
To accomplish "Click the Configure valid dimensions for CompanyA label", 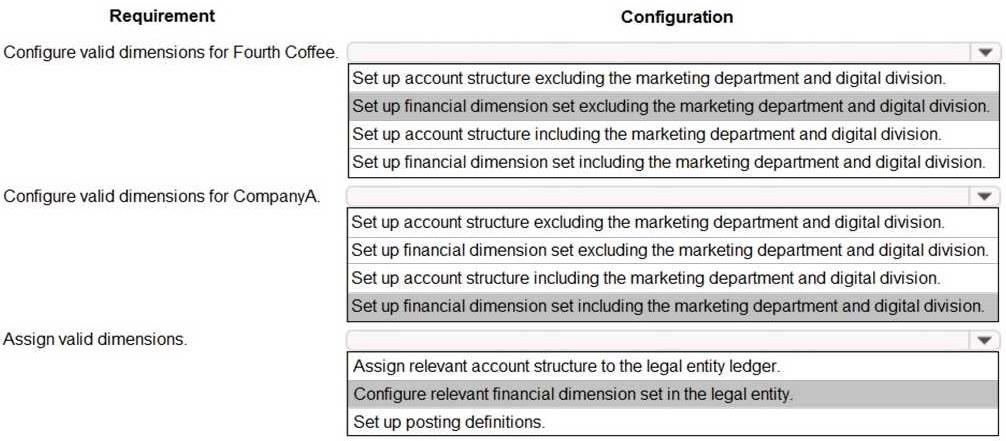I will pos(162,196).
